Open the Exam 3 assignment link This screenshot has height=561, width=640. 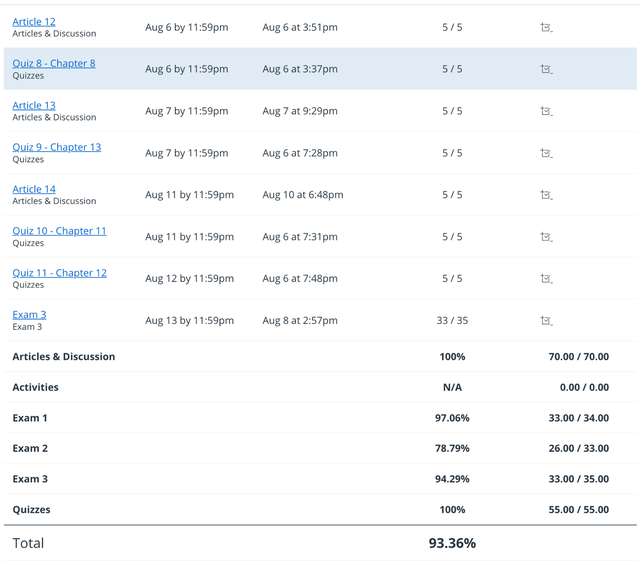pos(29,315)
